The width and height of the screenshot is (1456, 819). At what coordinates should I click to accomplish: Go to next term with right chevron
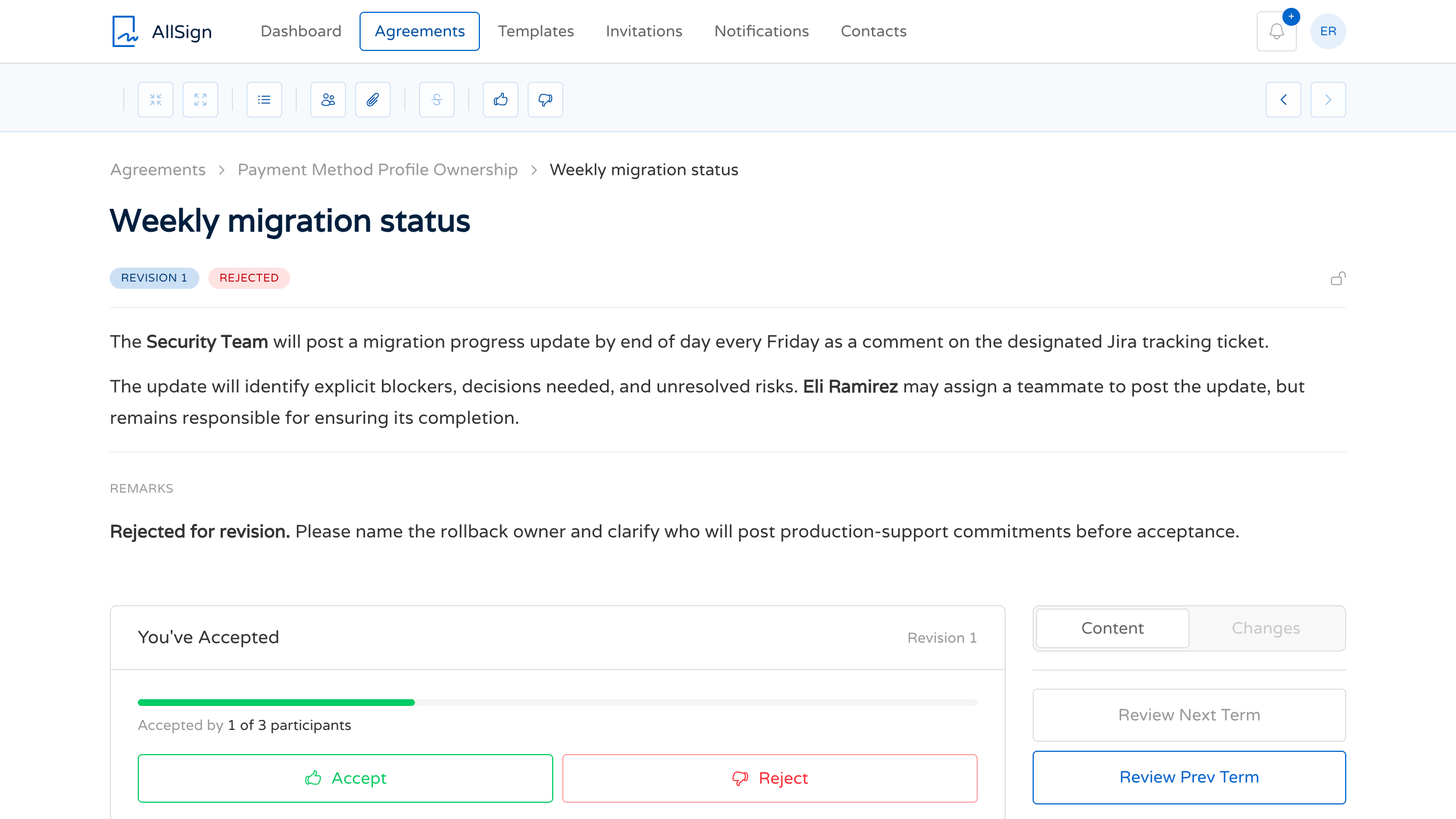[x=1328, y=100]
